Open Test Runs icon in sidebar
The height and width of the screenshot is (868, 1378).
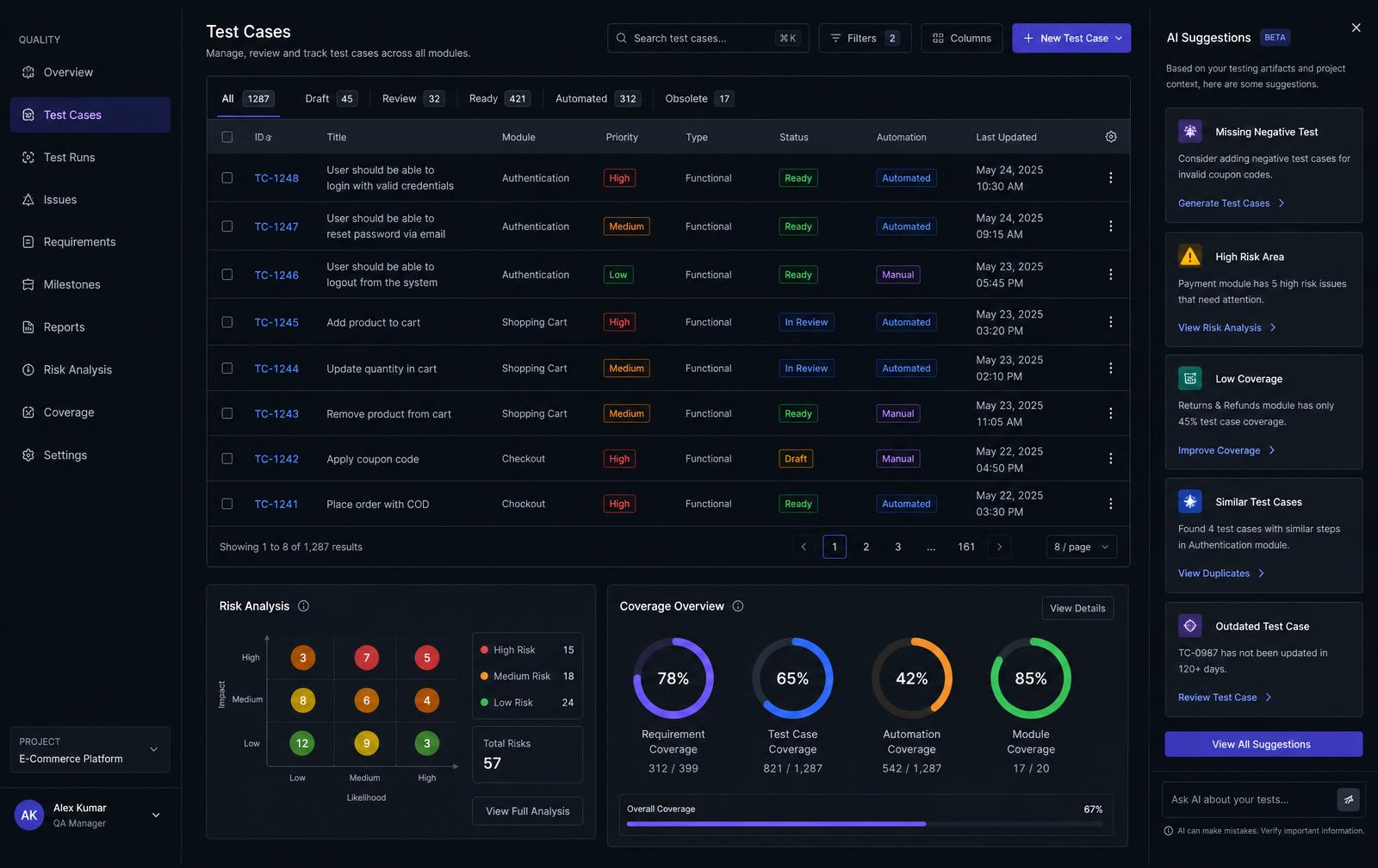pos(28,158)
